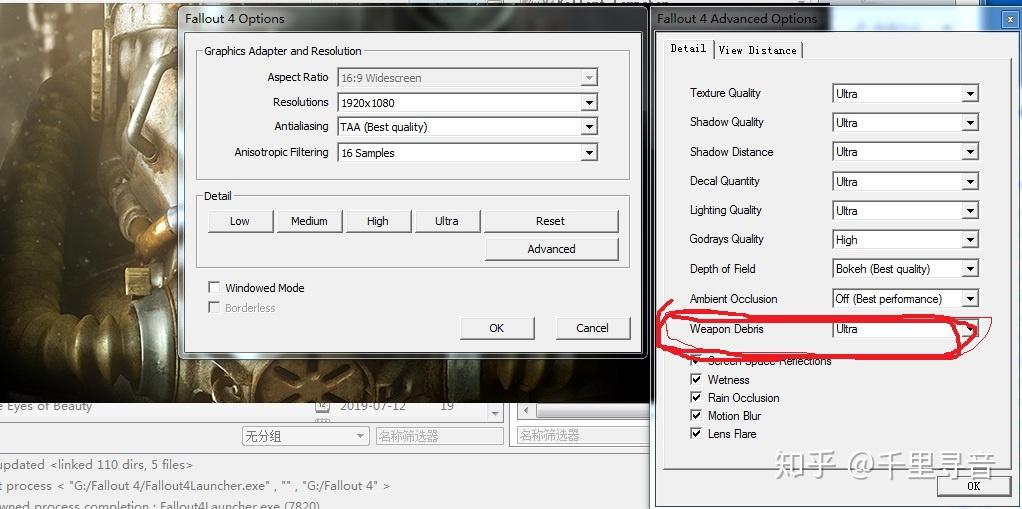This screenshot has height=509, width=1022.
Task: Select the 2019-07-12 date cell
Action: coord(373,406)
